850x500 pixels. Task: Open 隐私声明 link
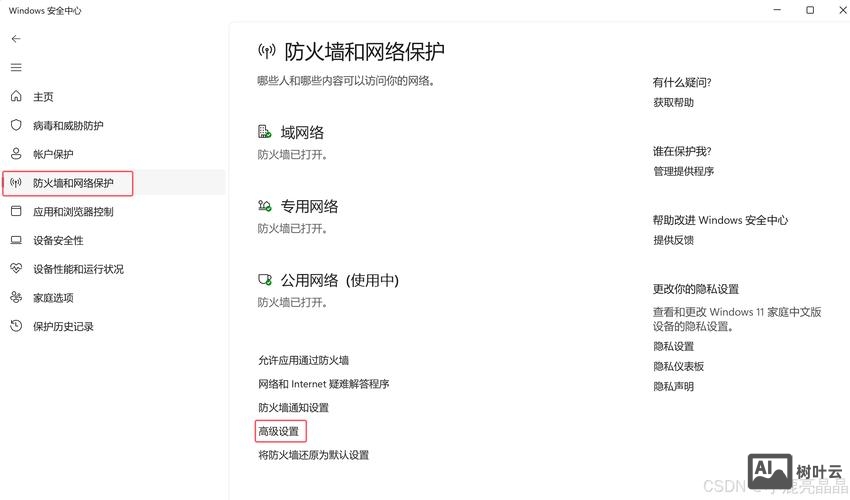point(673,387)
